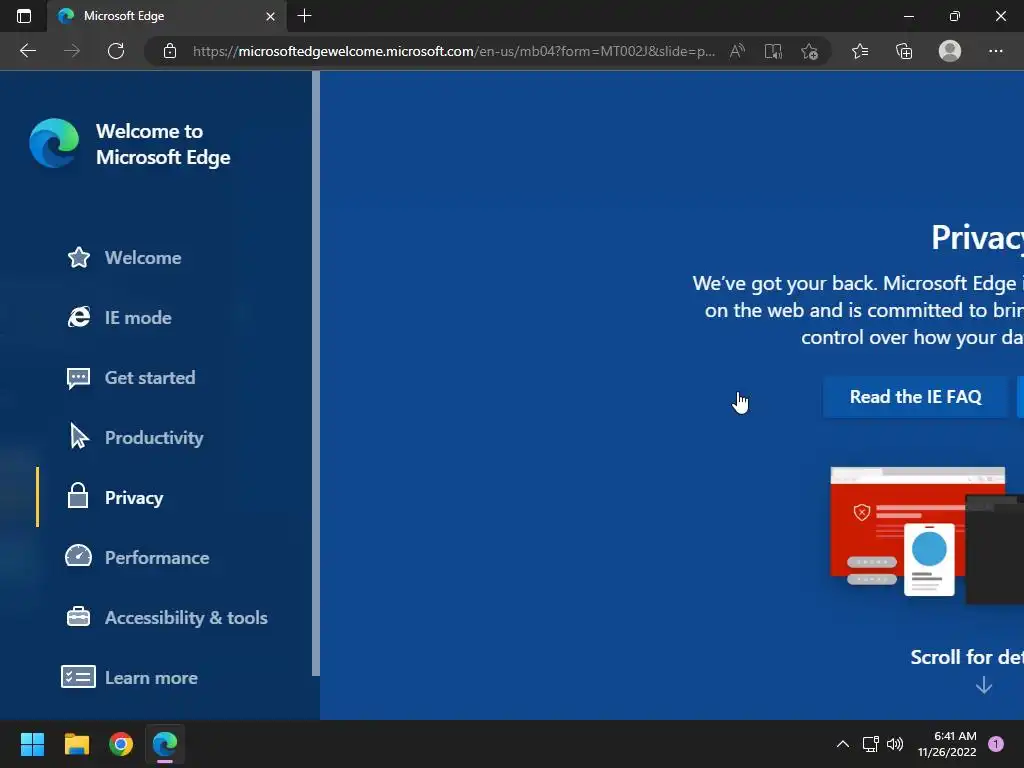
Task: Select the Get started chat icon
Action: [78, 378]
